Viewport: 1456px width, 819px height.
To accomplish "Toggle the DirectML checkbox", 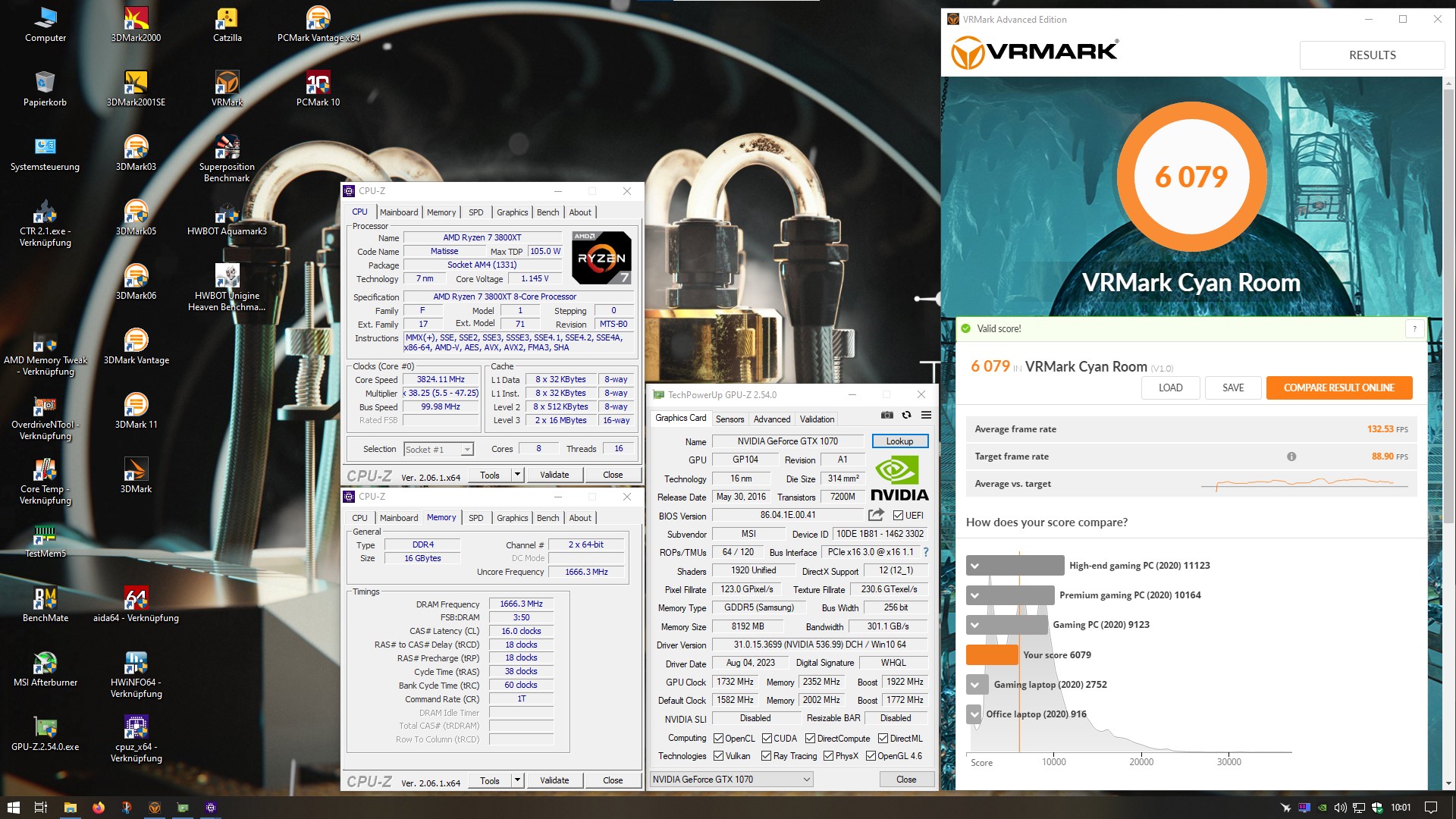I will pos(883,739).
